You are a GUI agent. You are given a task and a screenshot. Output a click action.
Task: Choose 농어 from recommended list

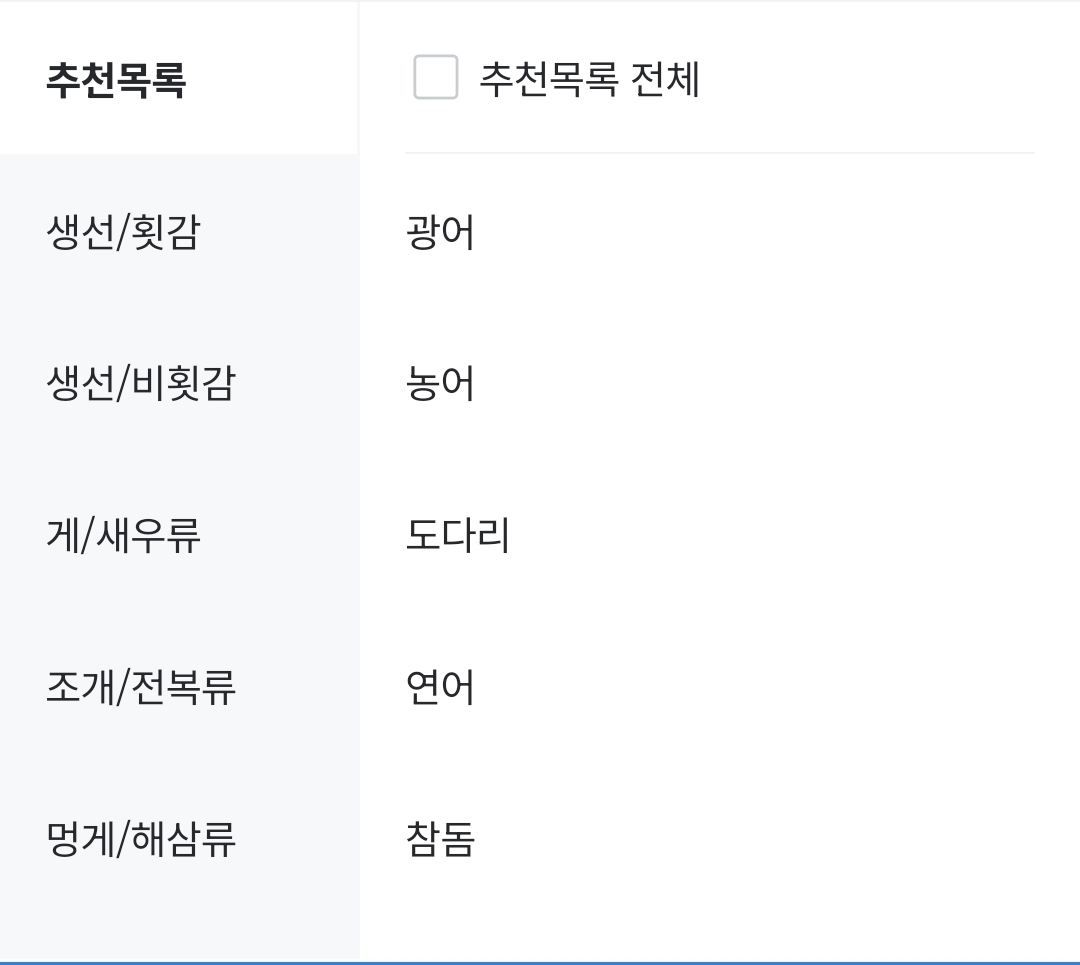(440, 384)
